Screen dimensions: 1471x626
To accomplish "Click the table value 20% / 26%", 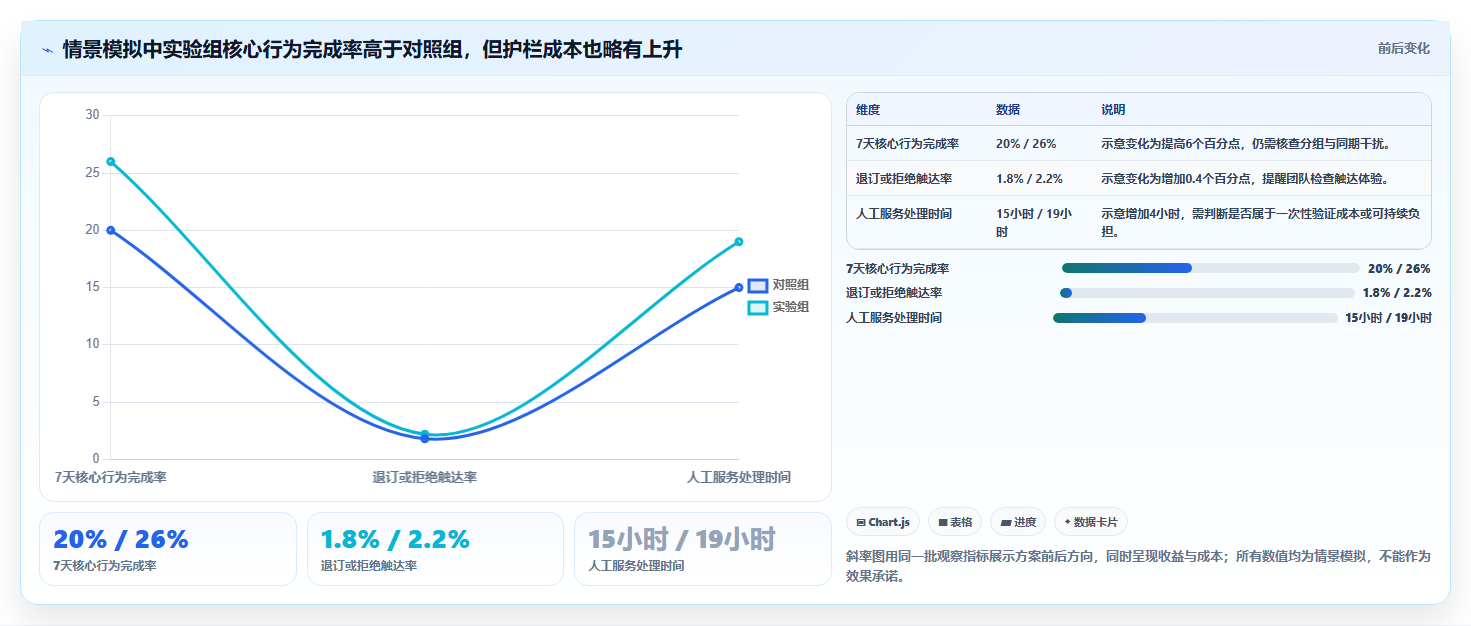I will click(1026, 144).
